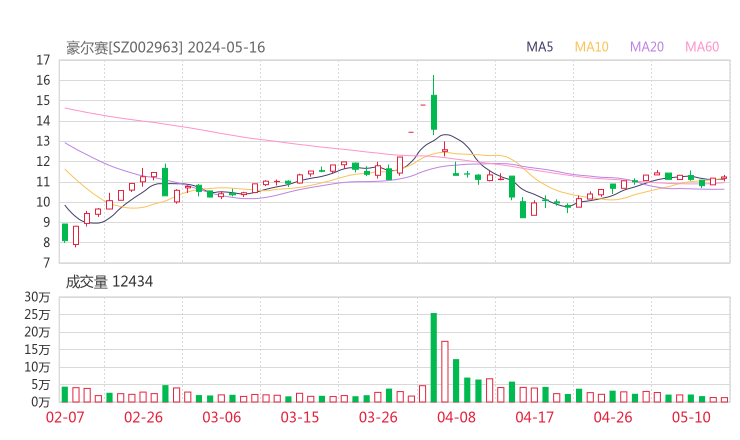Click the price axis label 7
Viewport: 740px width, 440px height.
click(x=46, y=263)
